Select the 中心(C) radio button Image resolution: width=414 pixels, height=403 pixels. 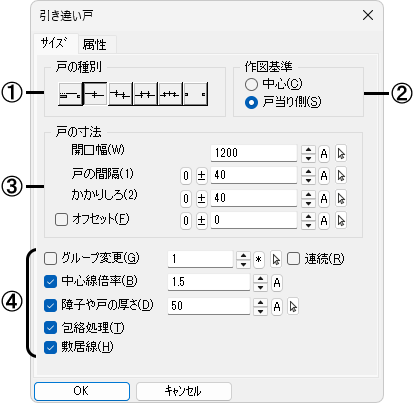click(251, 84)
